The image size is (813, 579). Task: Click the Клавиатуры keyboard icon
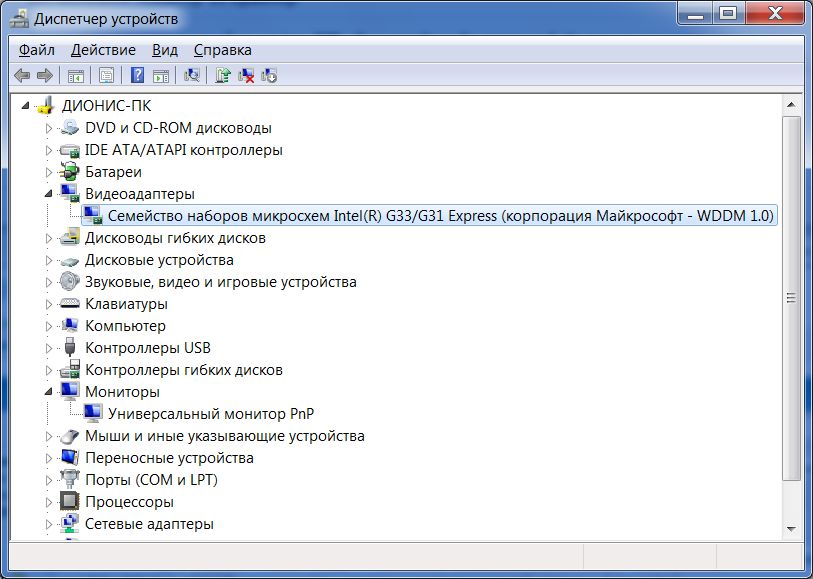(x=69, y=303)
